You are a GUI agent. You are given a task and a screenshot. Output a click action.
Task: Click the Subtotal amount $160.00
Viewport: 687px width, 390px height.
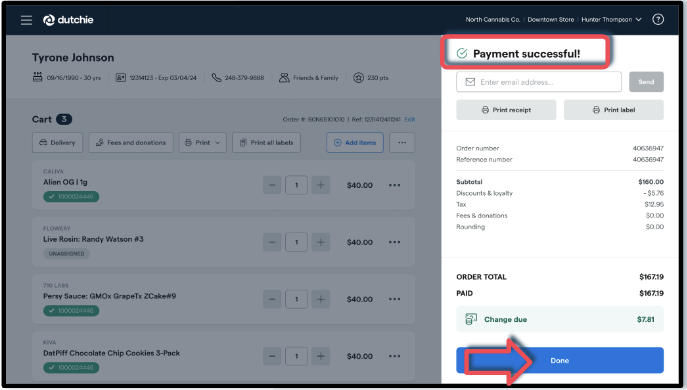pos(651,181)
